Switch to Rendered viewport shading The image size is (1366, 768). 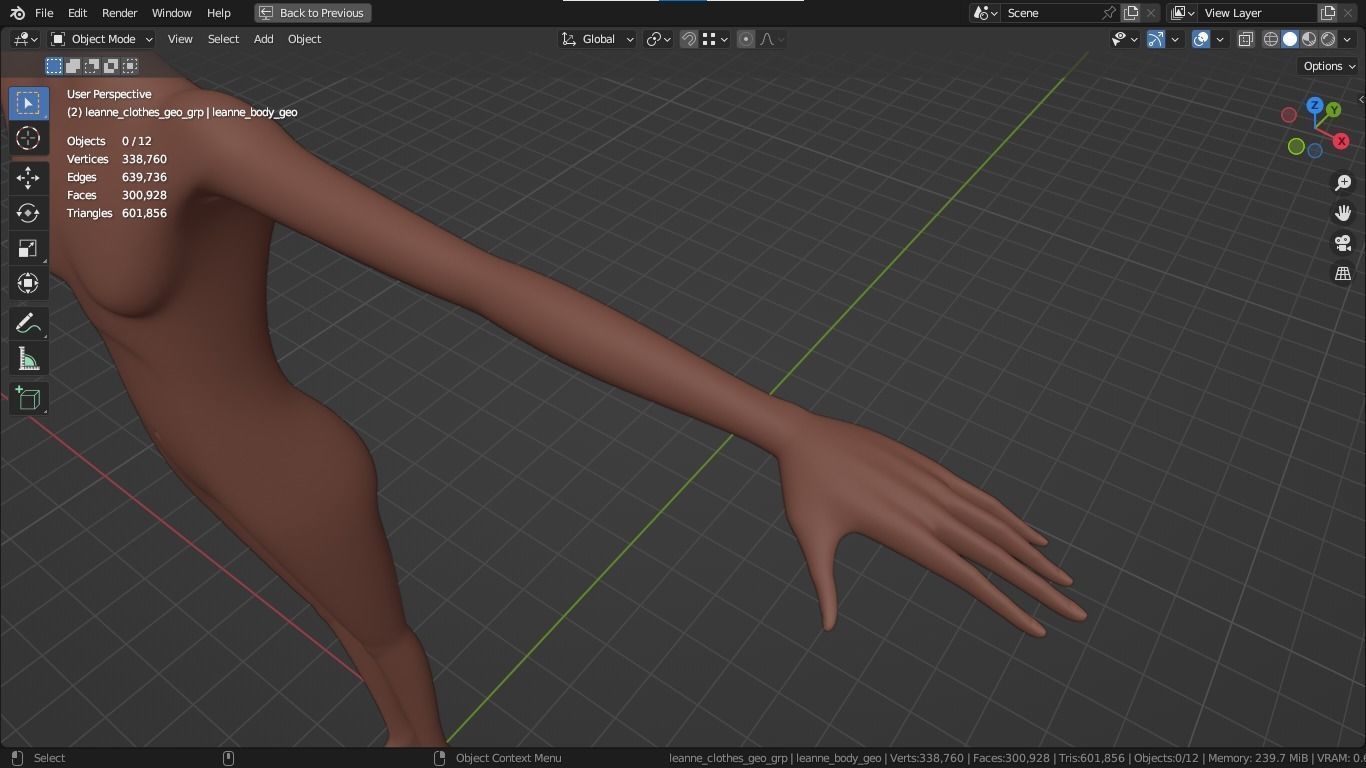coord(1328,39)
